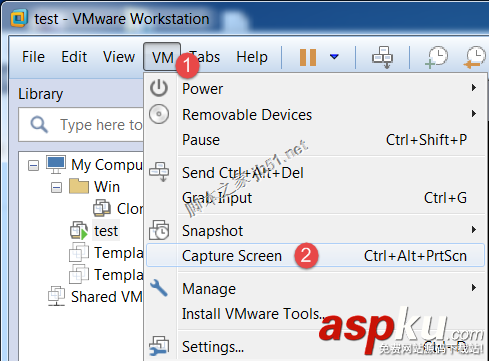Click the magnifier search icon
Screen dimensions: 489x361
point(39,125)
